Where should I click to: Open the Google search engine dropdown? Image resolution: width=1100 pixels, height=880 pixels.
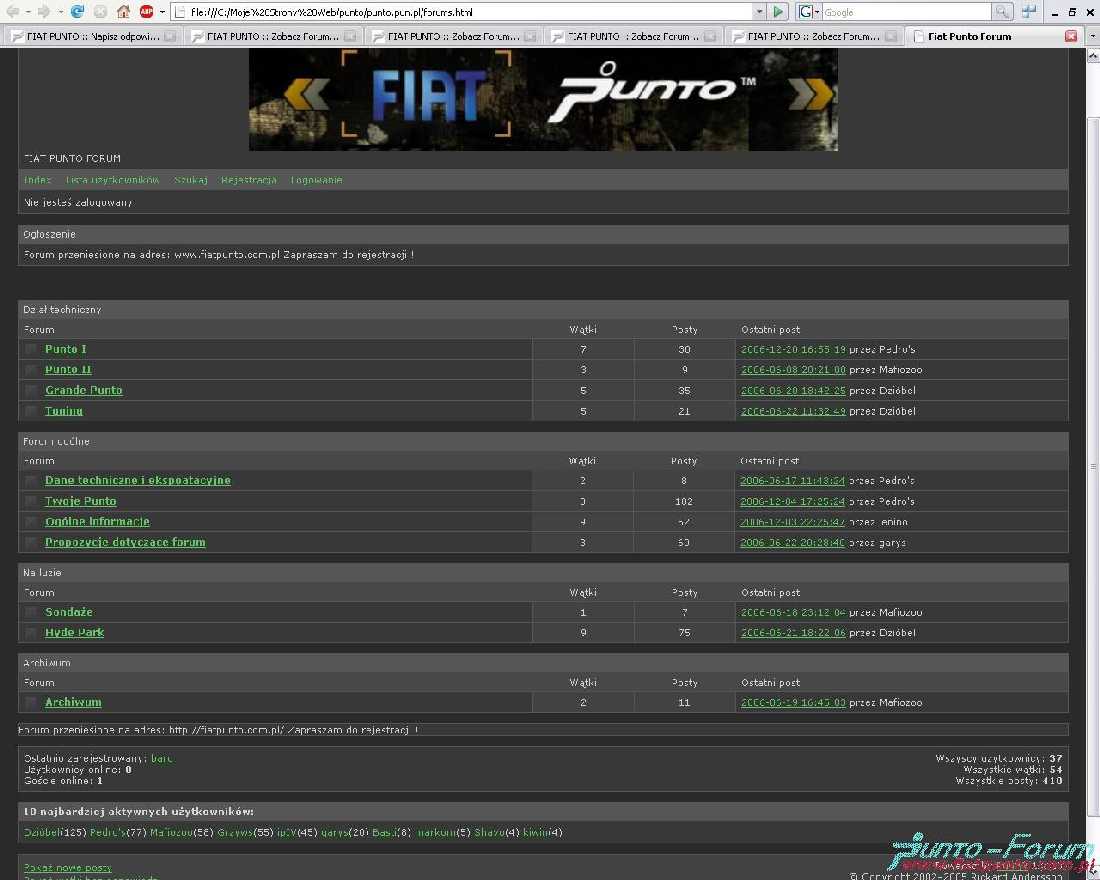click(808, 12)
